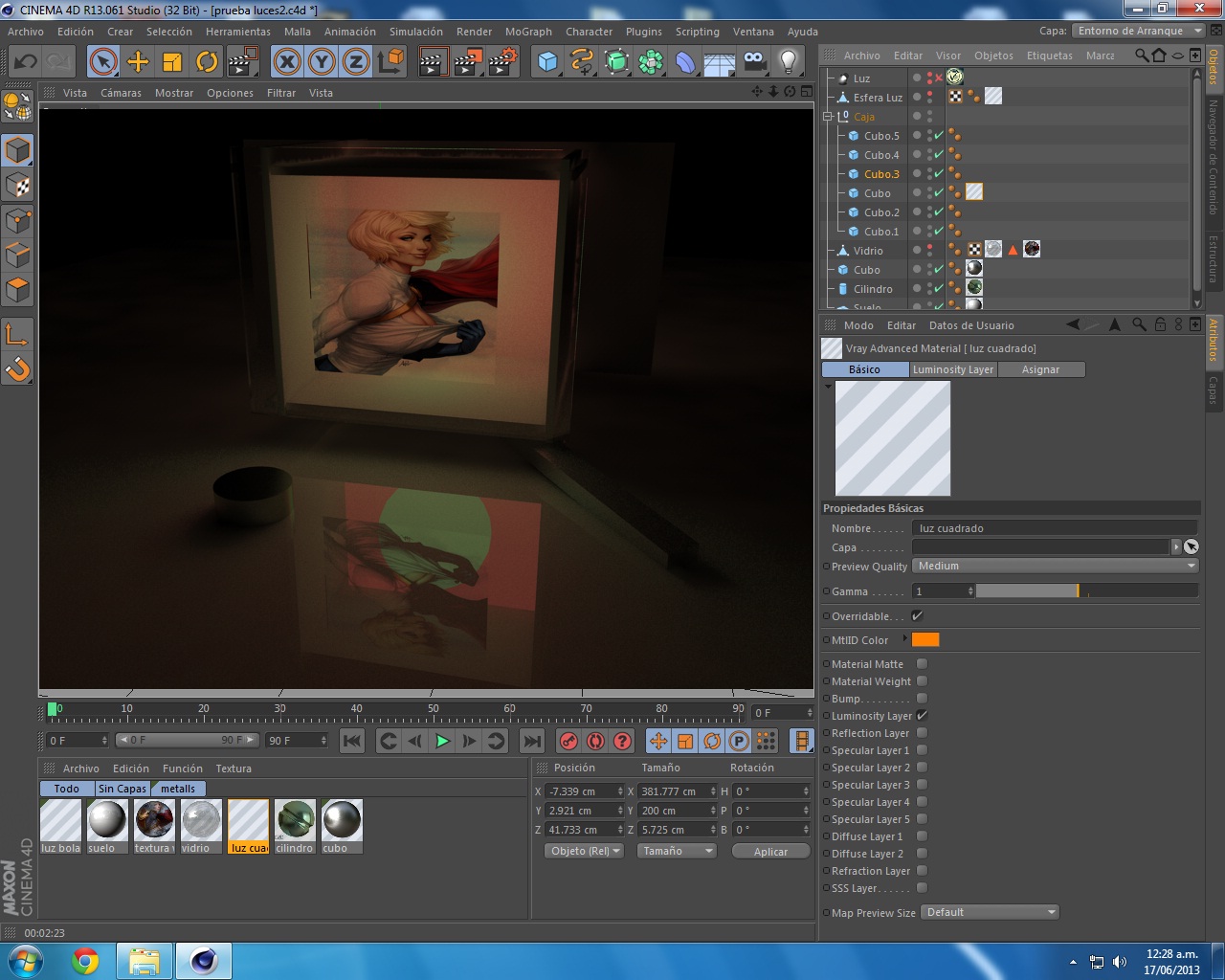Open the Objeto (Rel) coordinate dropdown
1225x980 pixels.
tap(585, 851)
